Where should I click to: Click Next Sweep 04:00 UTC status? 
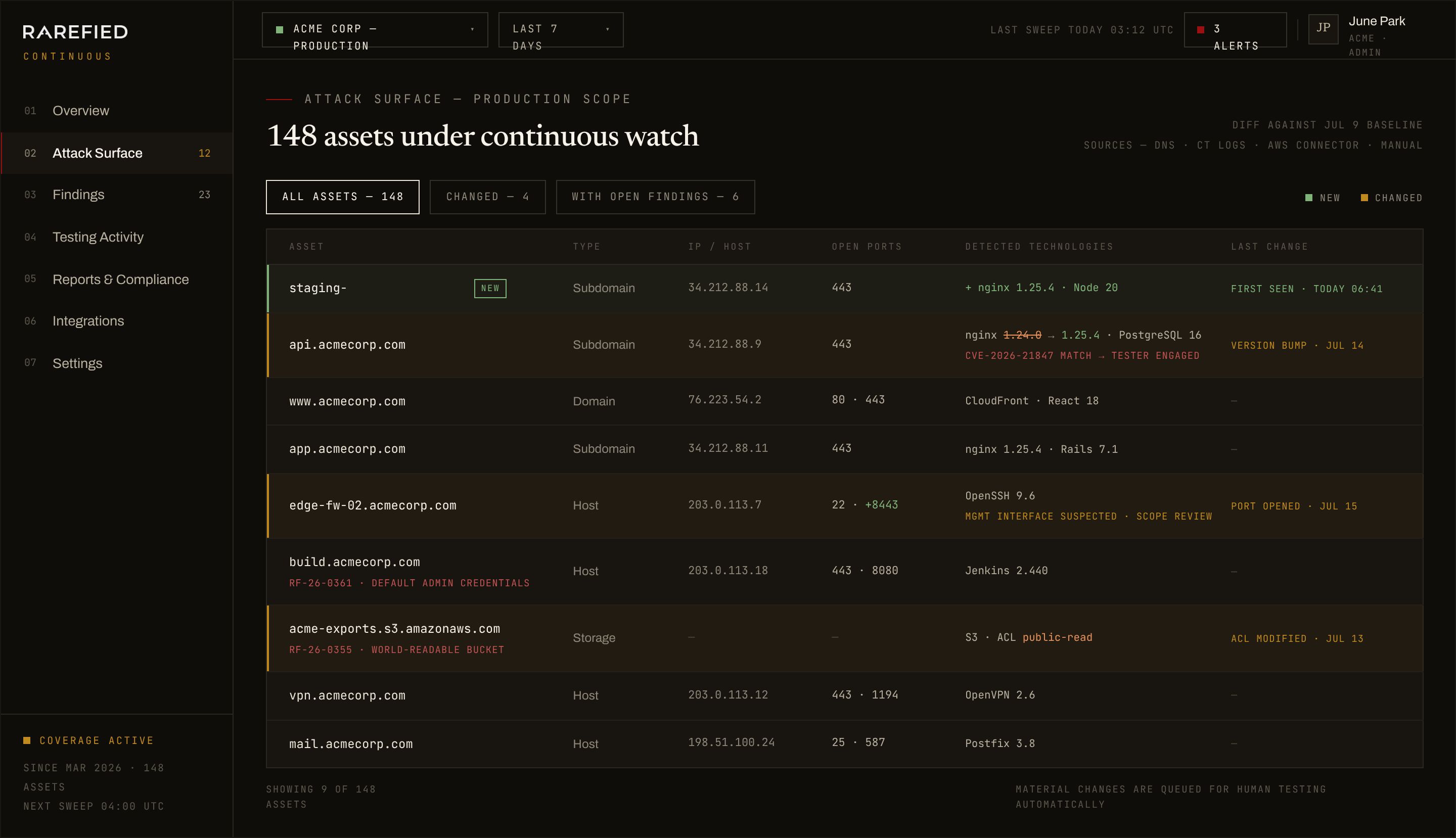[x=94, y=806]
